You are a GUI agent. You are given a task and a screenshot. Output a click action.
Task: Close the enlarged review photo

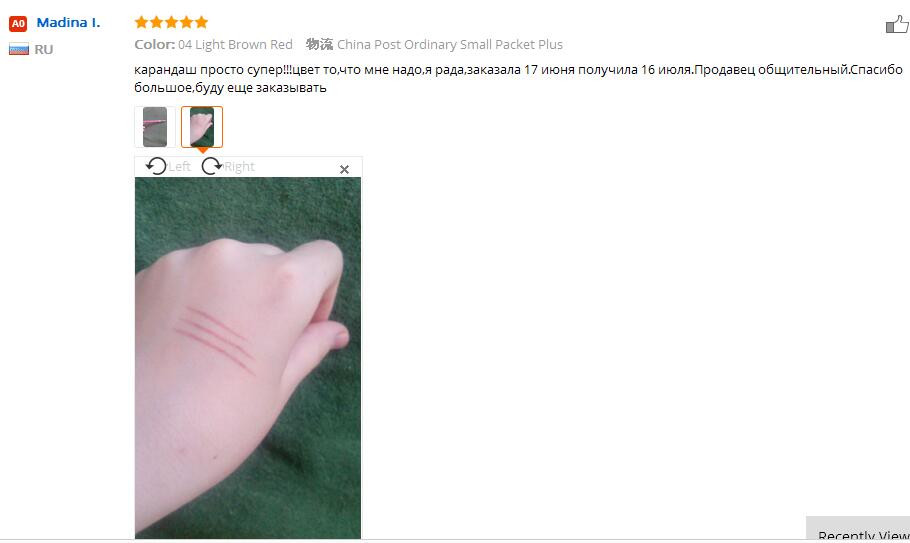pyautogui.click(x=344, y=169)
